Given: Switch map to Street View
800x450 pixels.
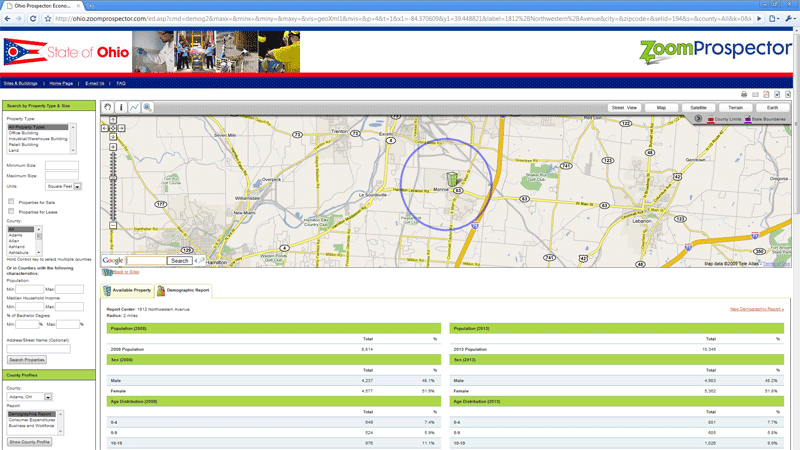Looking at the screenshot, I should tap(624, 108).
